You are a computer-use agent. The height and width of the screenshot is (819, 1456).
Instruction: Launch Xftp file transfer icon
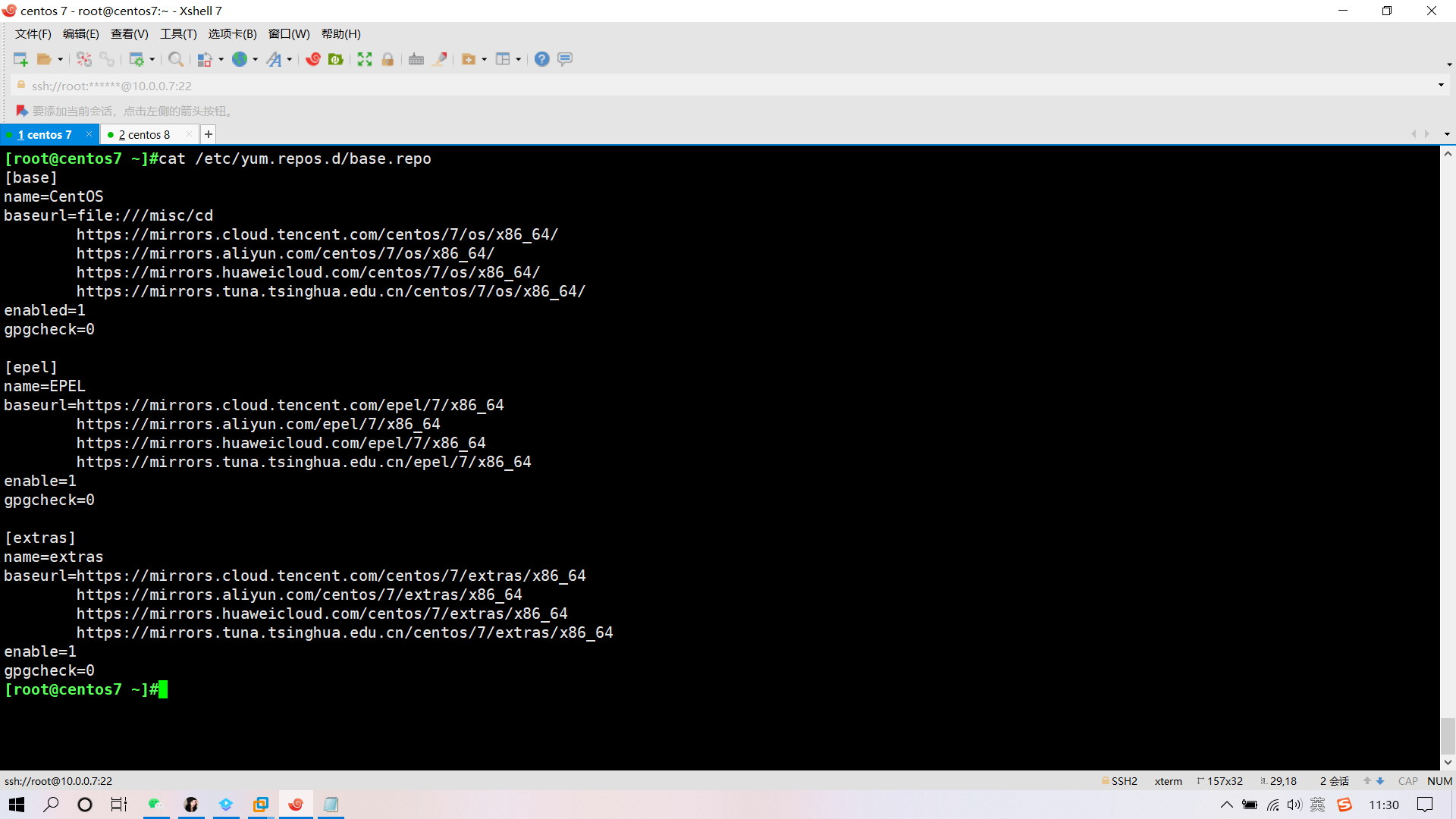[336, 59]
